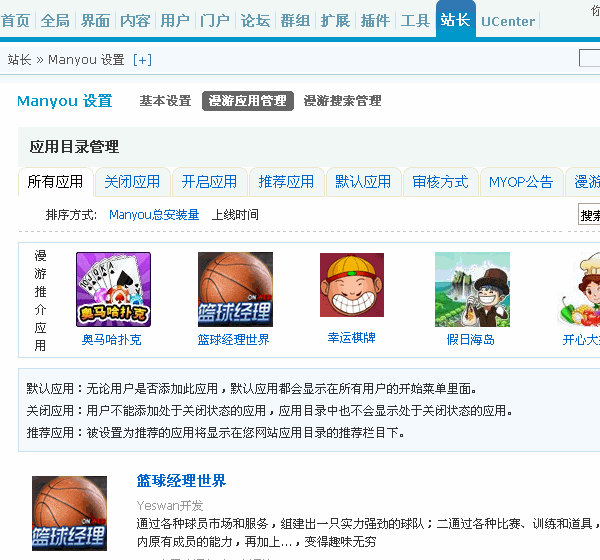This screenshot has width=600, height=560.
Task: Open the 内容 menu
Action: pos(135,21)
